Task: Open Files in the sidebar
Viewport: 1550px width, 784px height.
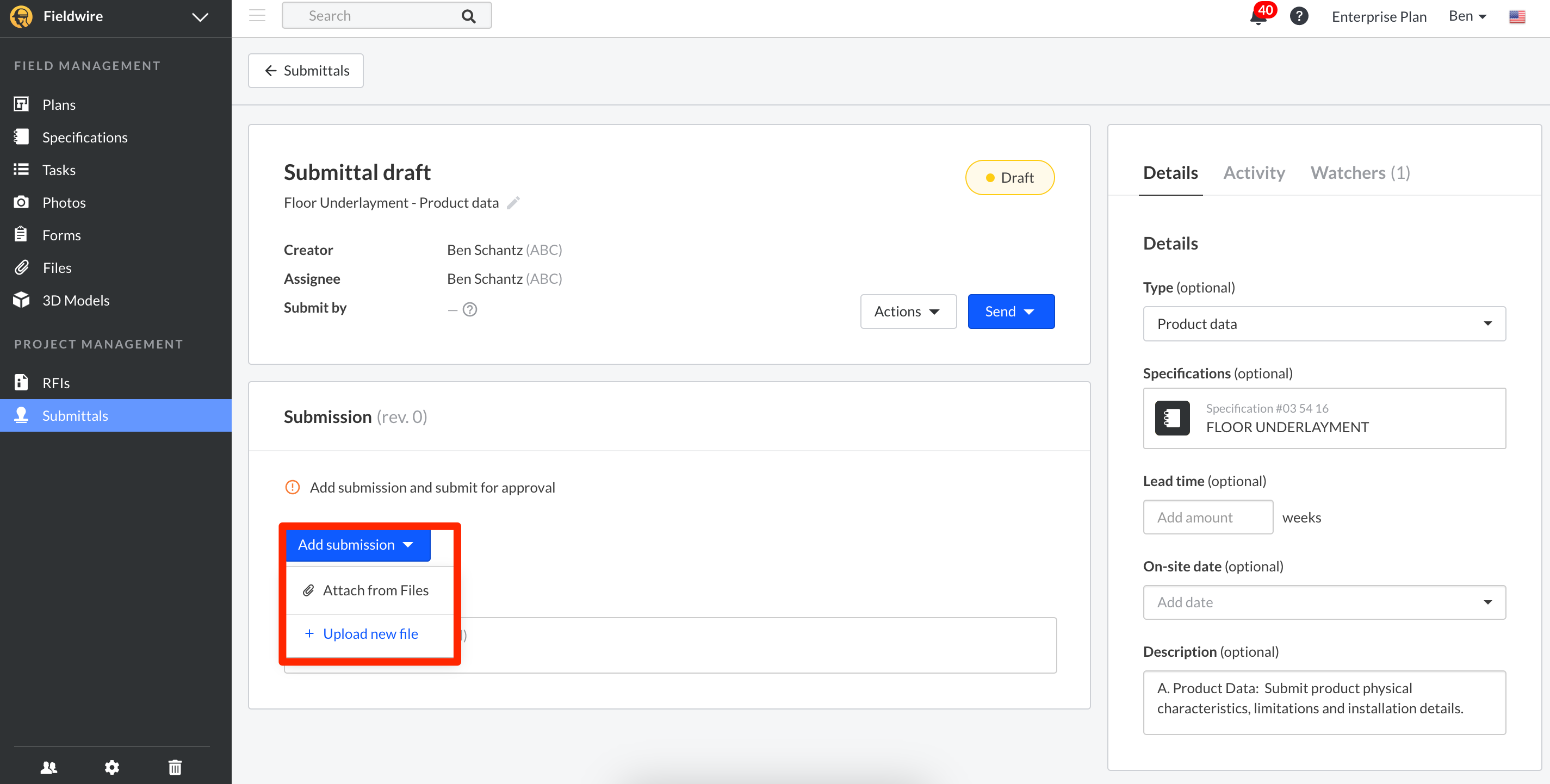Action: tap(115, 267)
